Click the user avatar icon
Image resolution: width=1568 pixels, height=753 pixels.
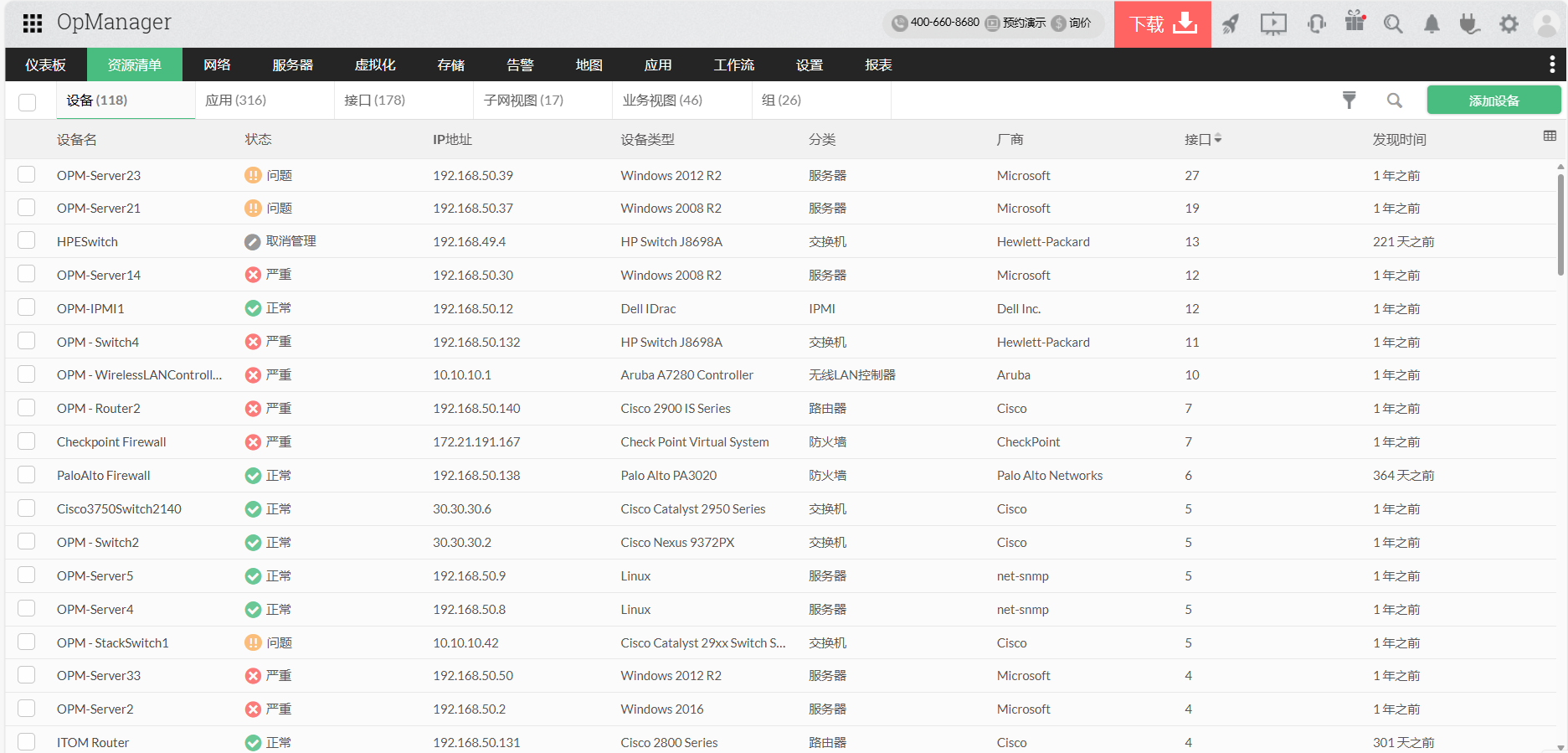tap(1546, 23)
